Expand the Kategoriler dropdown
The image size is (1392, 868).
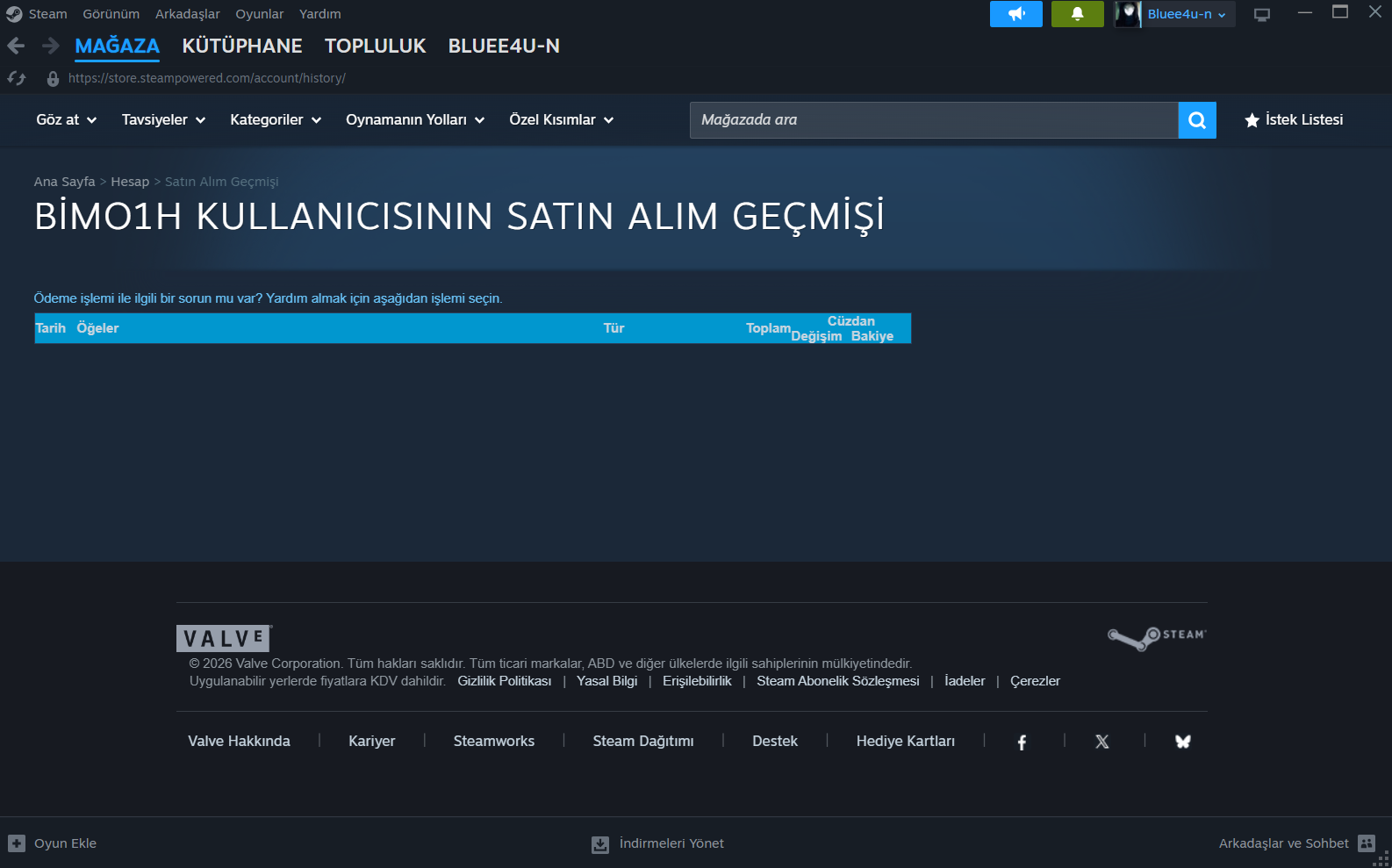pos(276,120)
